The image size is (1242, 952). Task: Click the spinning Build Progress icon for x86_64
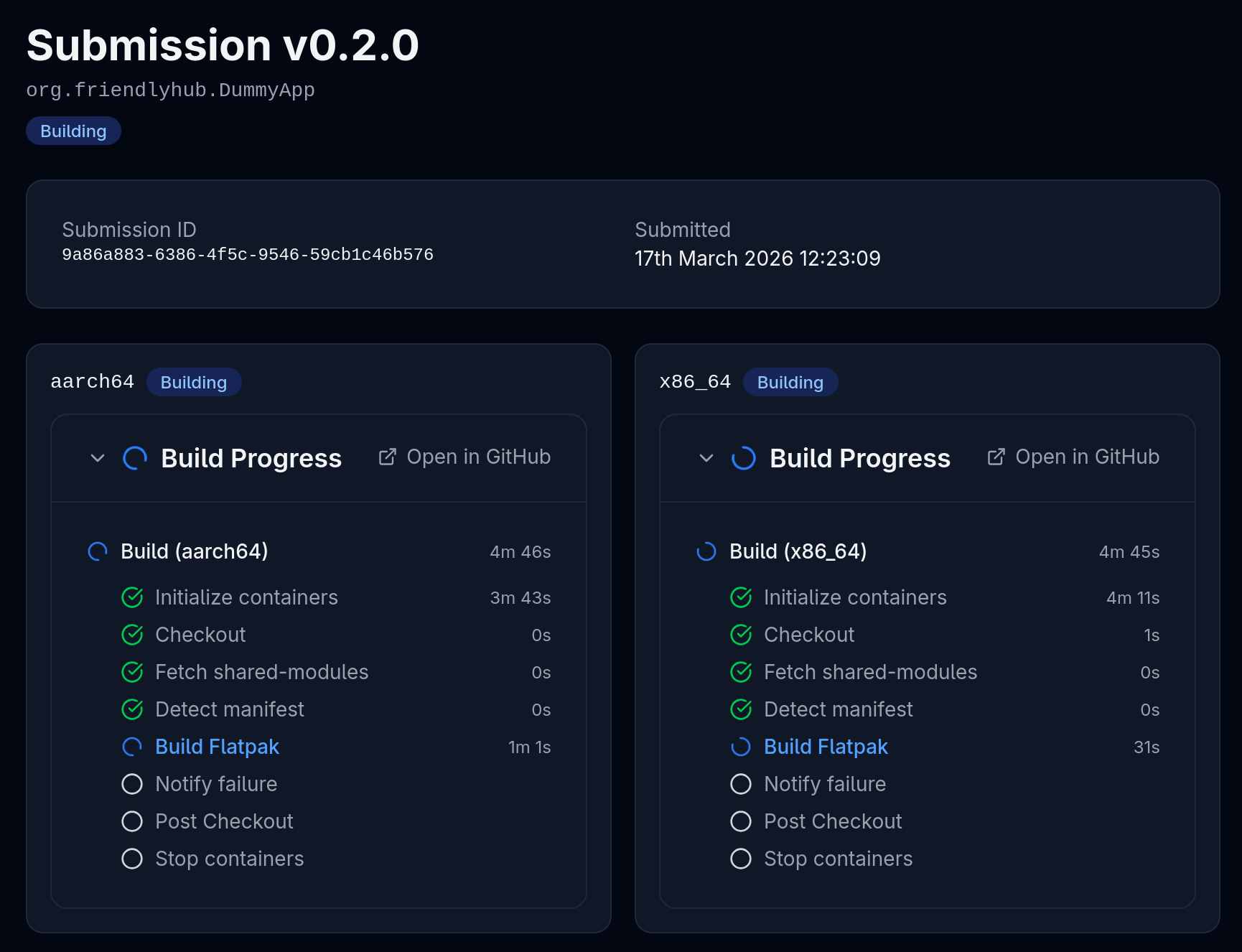(742, 458)
